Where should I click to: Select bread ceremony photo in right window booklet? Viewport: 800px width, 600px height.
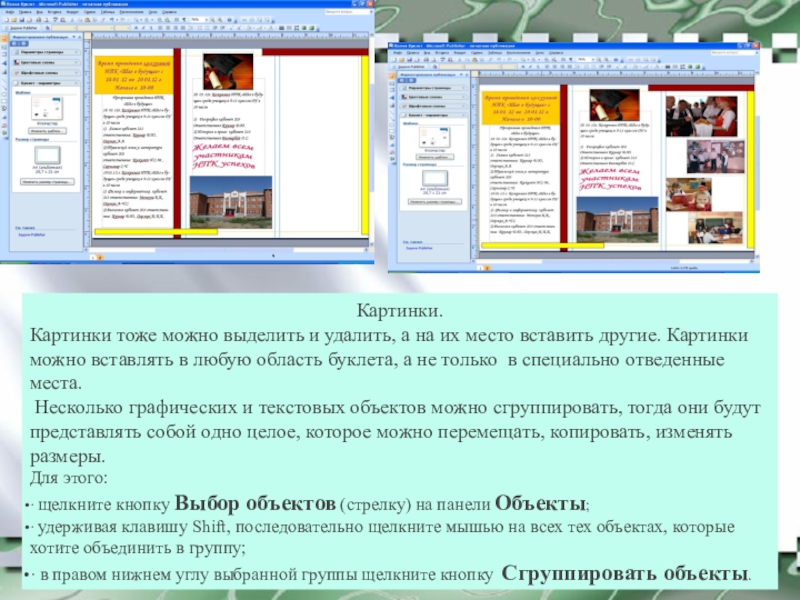coord(702,116)
